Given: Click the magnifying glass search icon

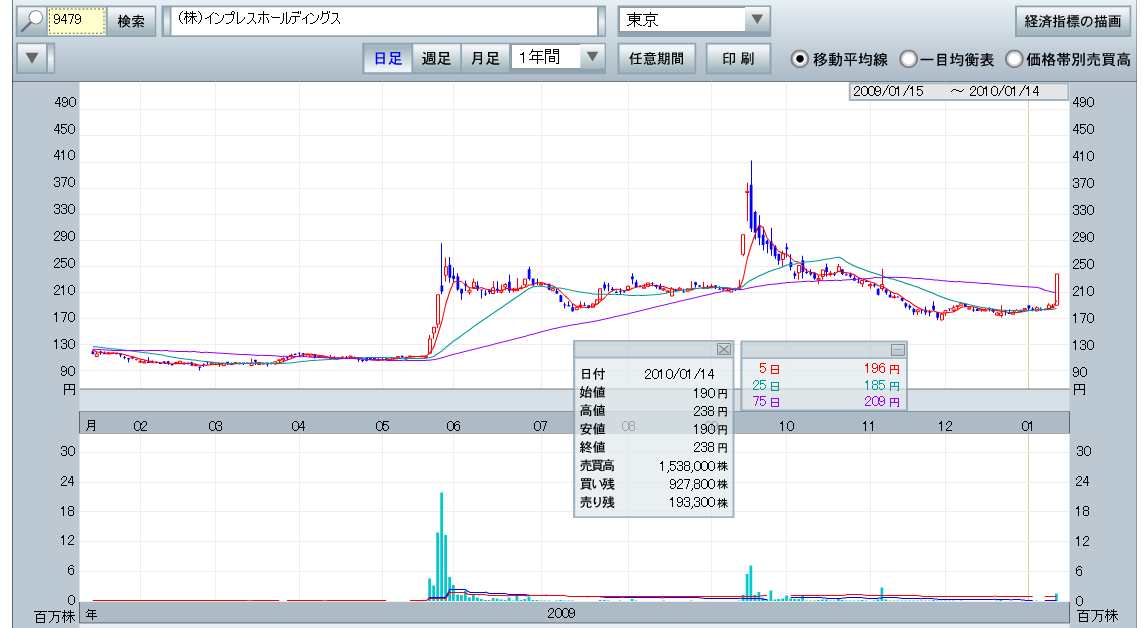Looking at the screenshot, I should coord(31,20).
